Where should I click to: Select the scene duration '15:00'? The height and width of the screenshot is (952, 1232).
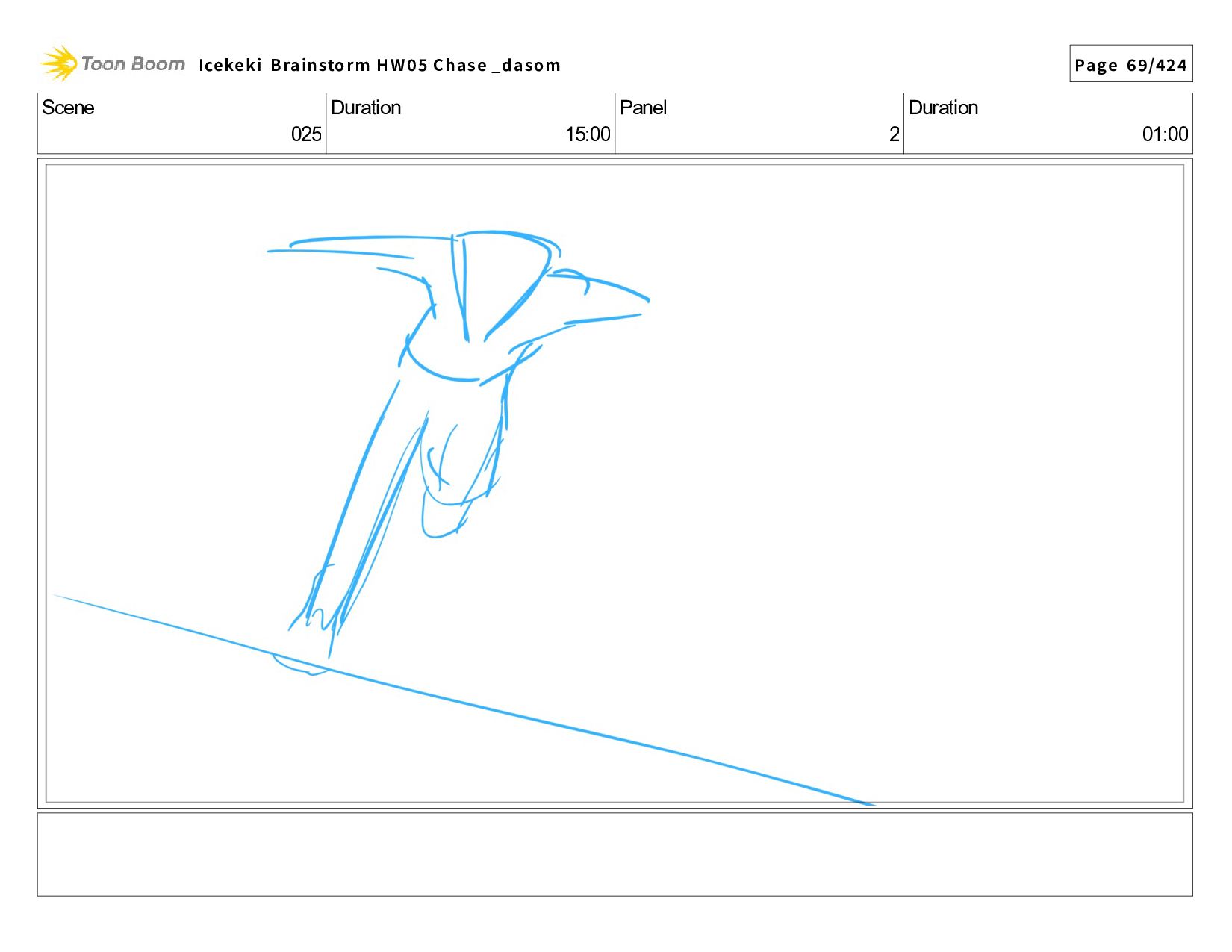(588, 134)
